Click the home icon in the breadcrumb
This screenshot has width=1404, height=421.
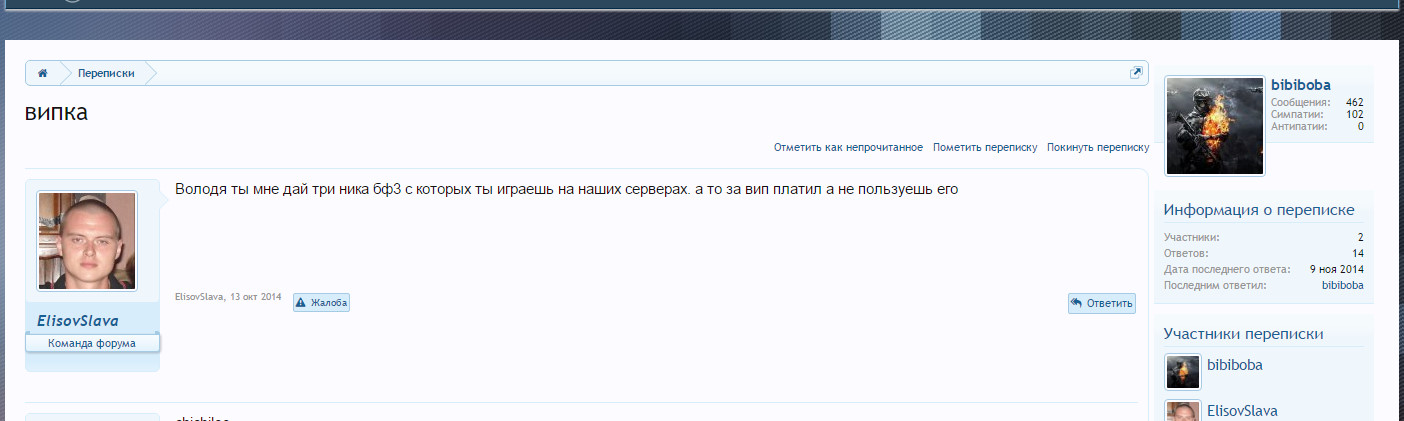43,74
